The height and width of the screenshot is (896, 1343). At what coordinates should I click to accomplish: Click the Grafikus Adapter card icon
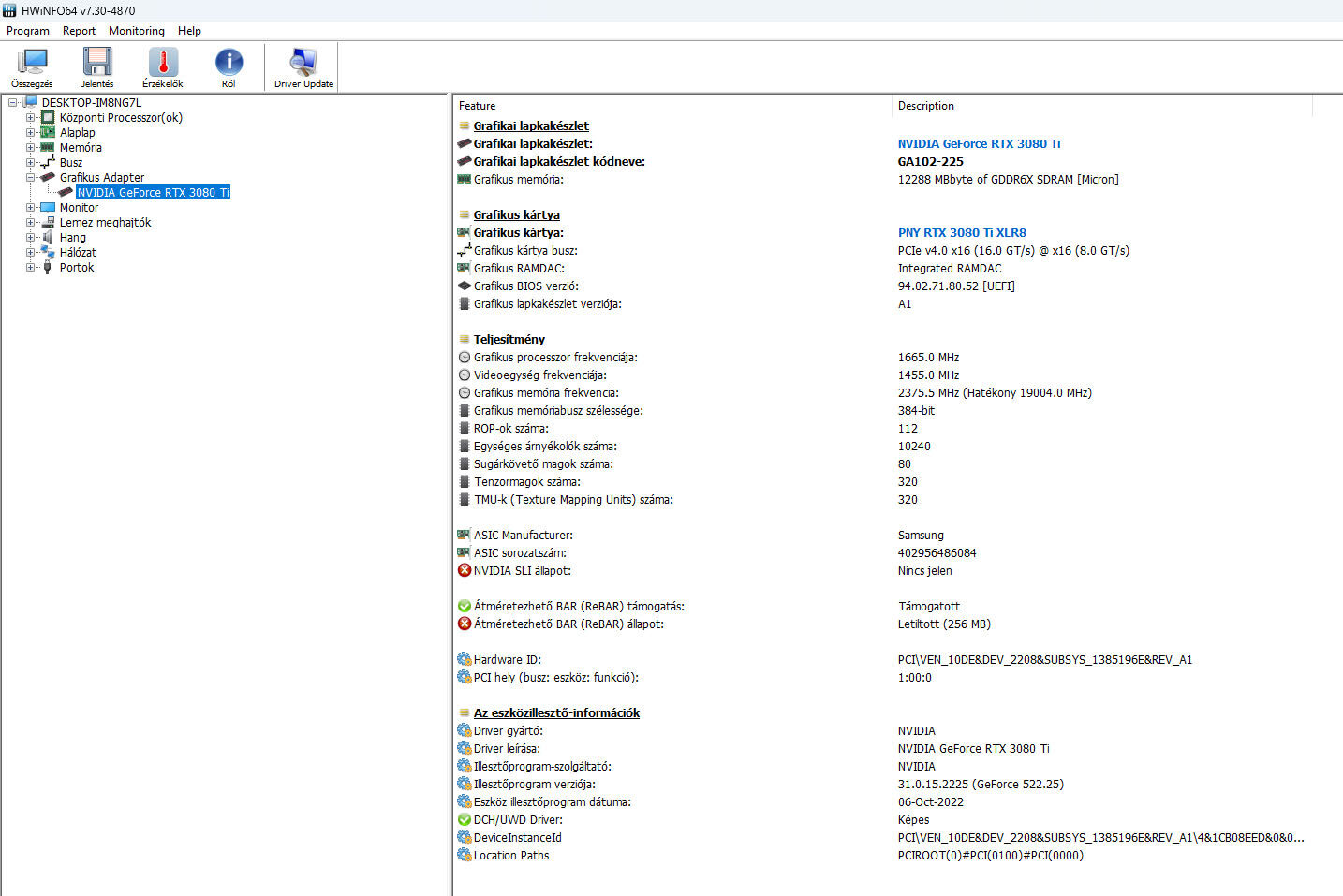click(48, 178)
